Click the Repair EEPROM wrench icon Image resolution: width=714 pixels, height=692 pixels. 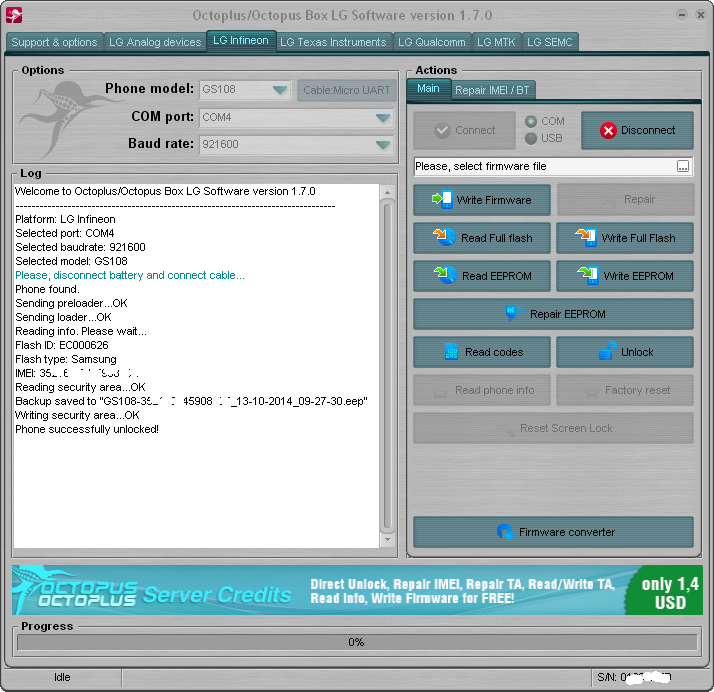[x=515, y=313]
